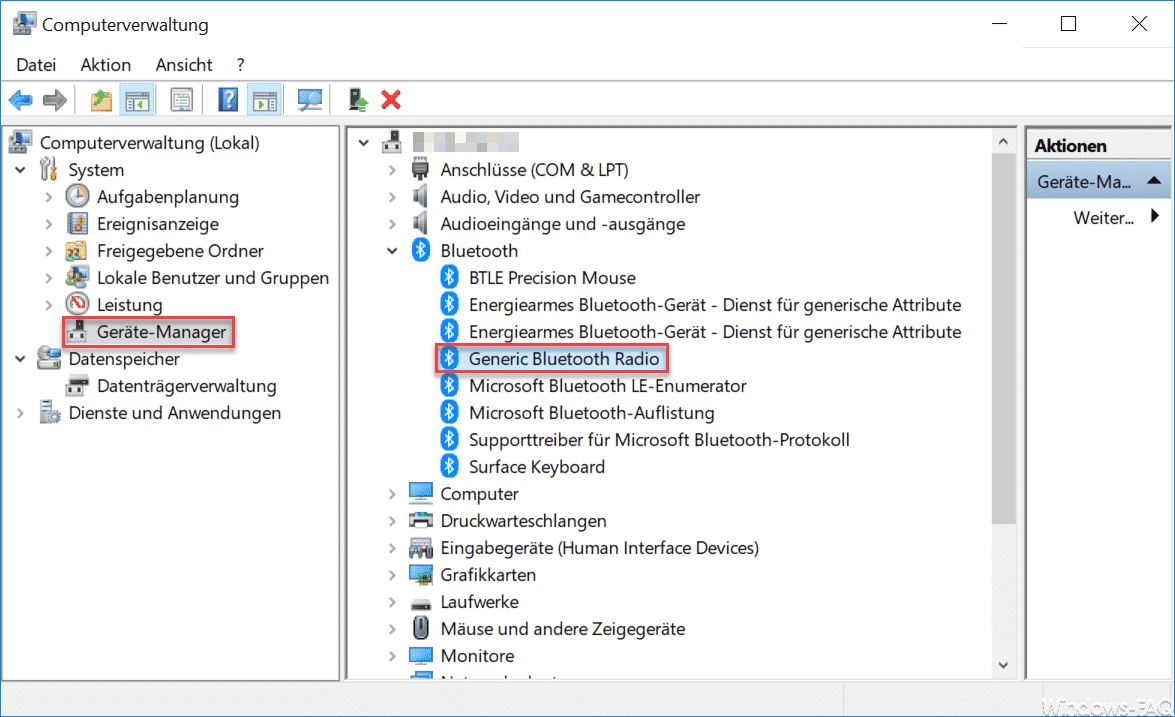Click the Bluetooth icon of Surface Keyboard
The image size is (1175, 717).
point(449,466)
